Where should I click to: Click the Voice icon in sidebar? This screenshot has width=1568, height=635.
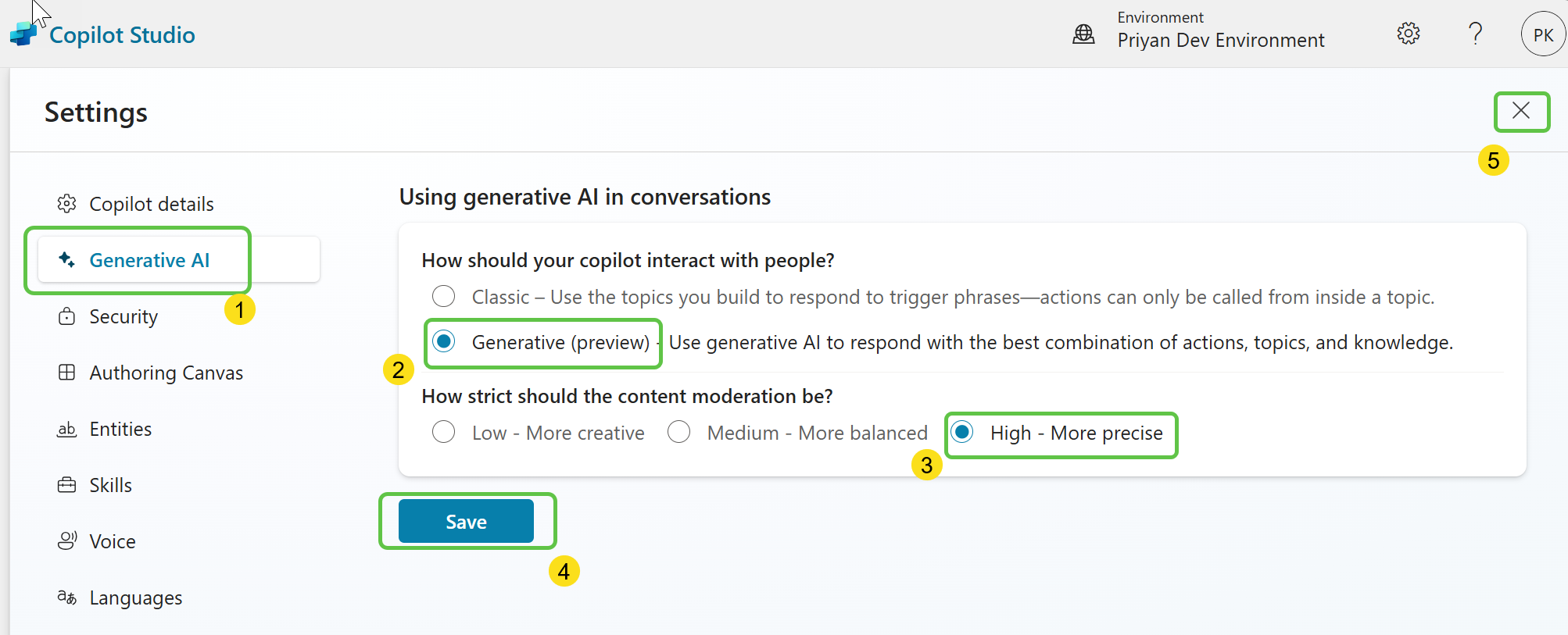67,541
